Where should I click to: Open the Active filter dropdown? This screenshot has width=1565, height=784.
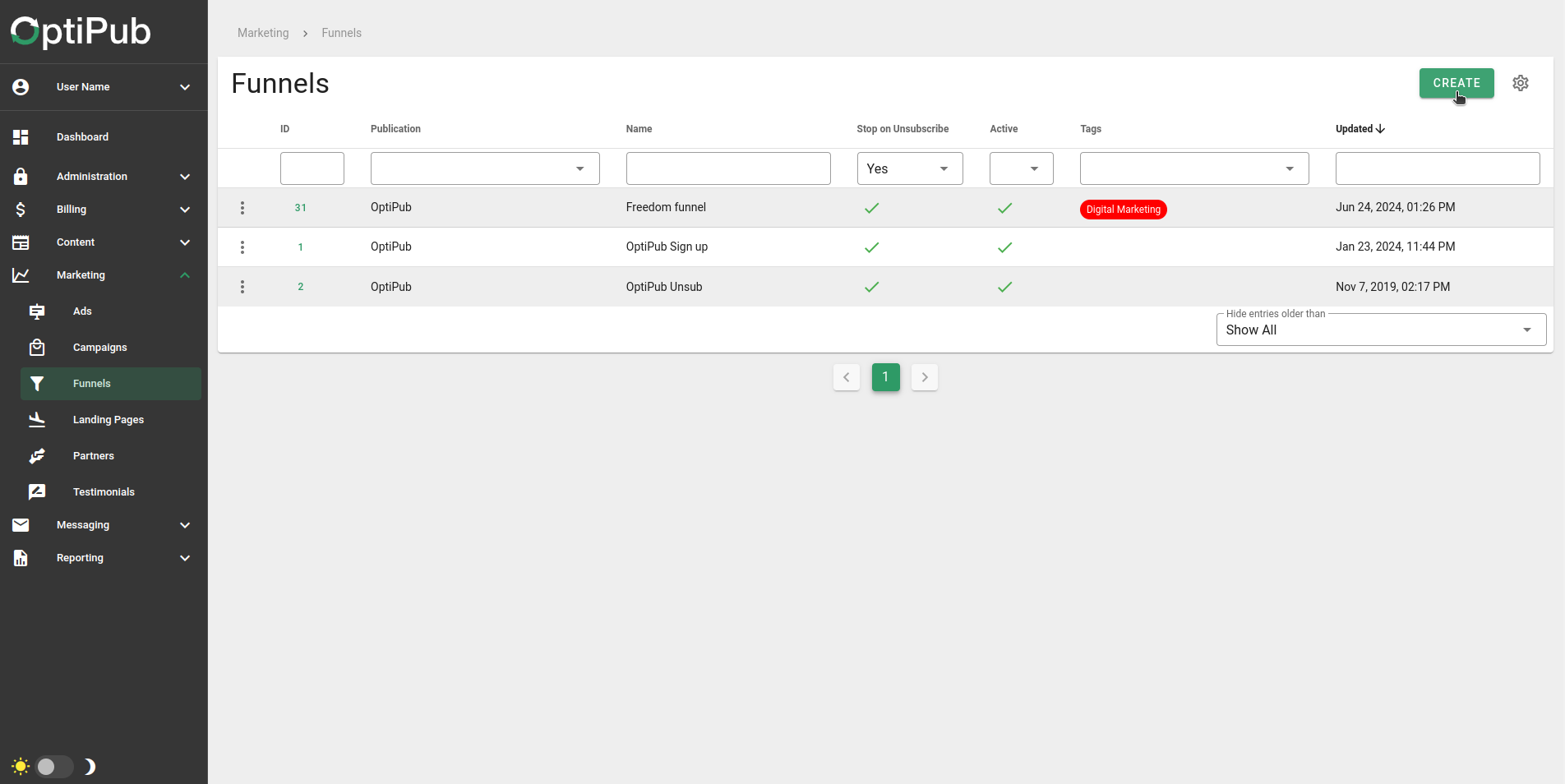point(1022,168)
